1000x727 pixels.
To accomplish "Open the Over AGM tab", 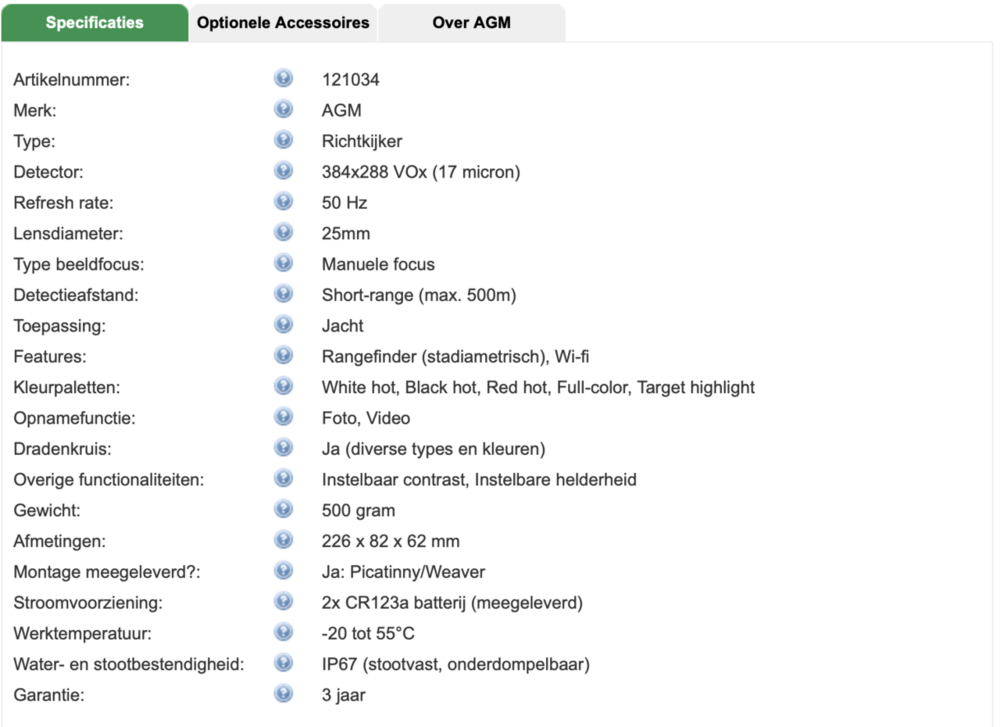I will tap(471, 23).
